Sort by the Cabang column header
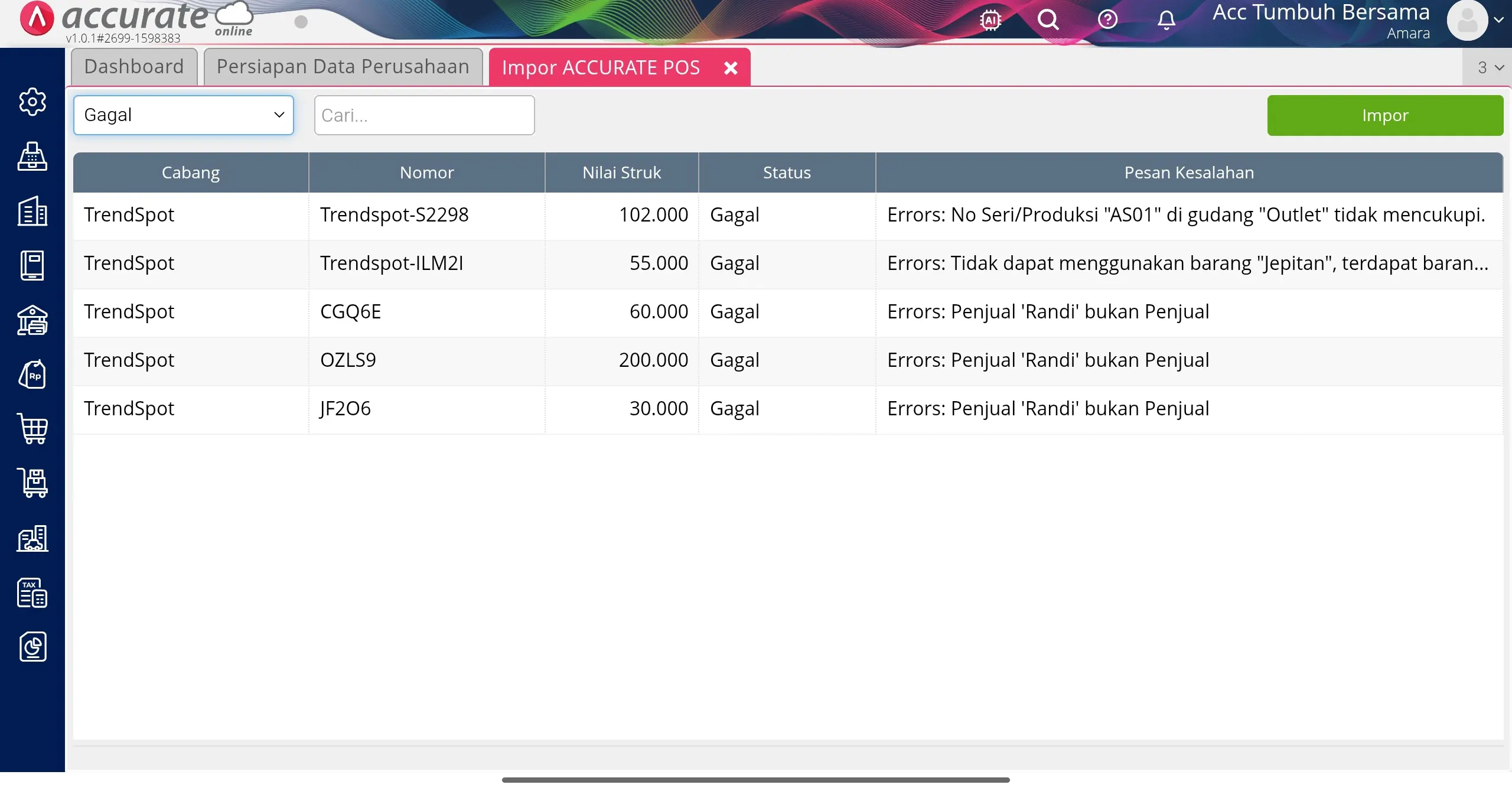1512x791 pixels. click(191, 172)
